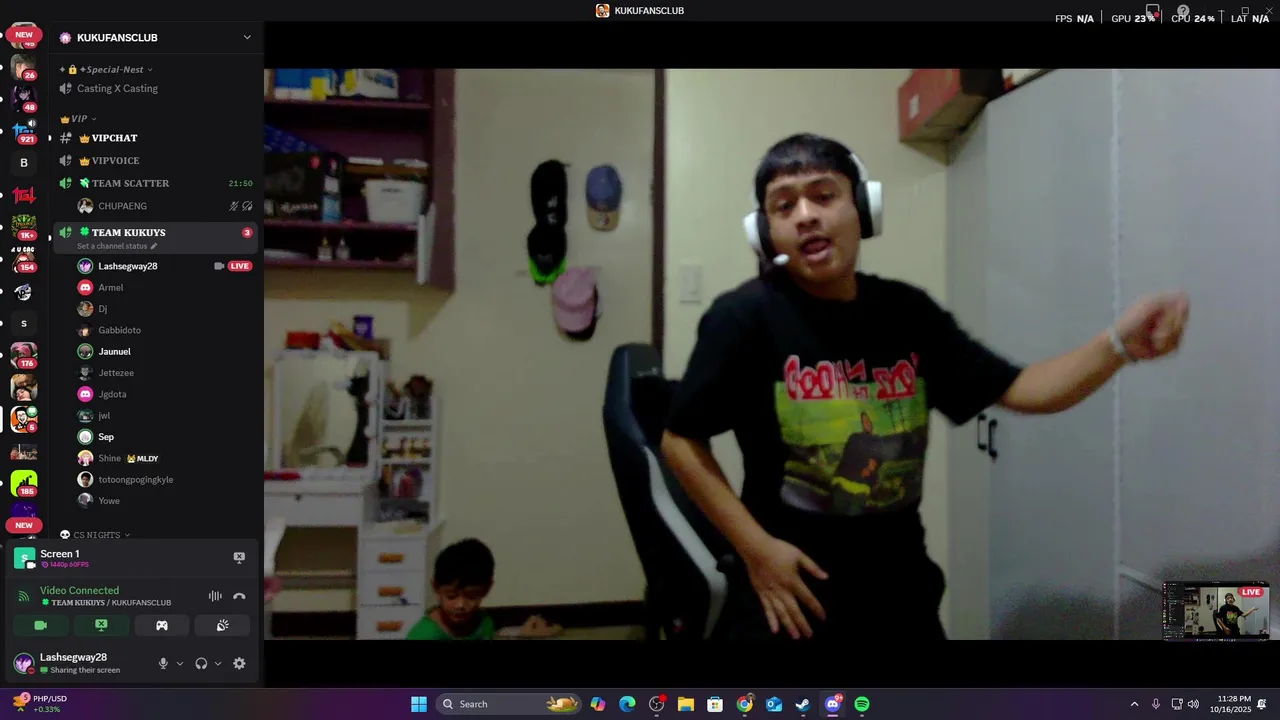
Task: Open the Windows Start menu
Action: point(419,704)
